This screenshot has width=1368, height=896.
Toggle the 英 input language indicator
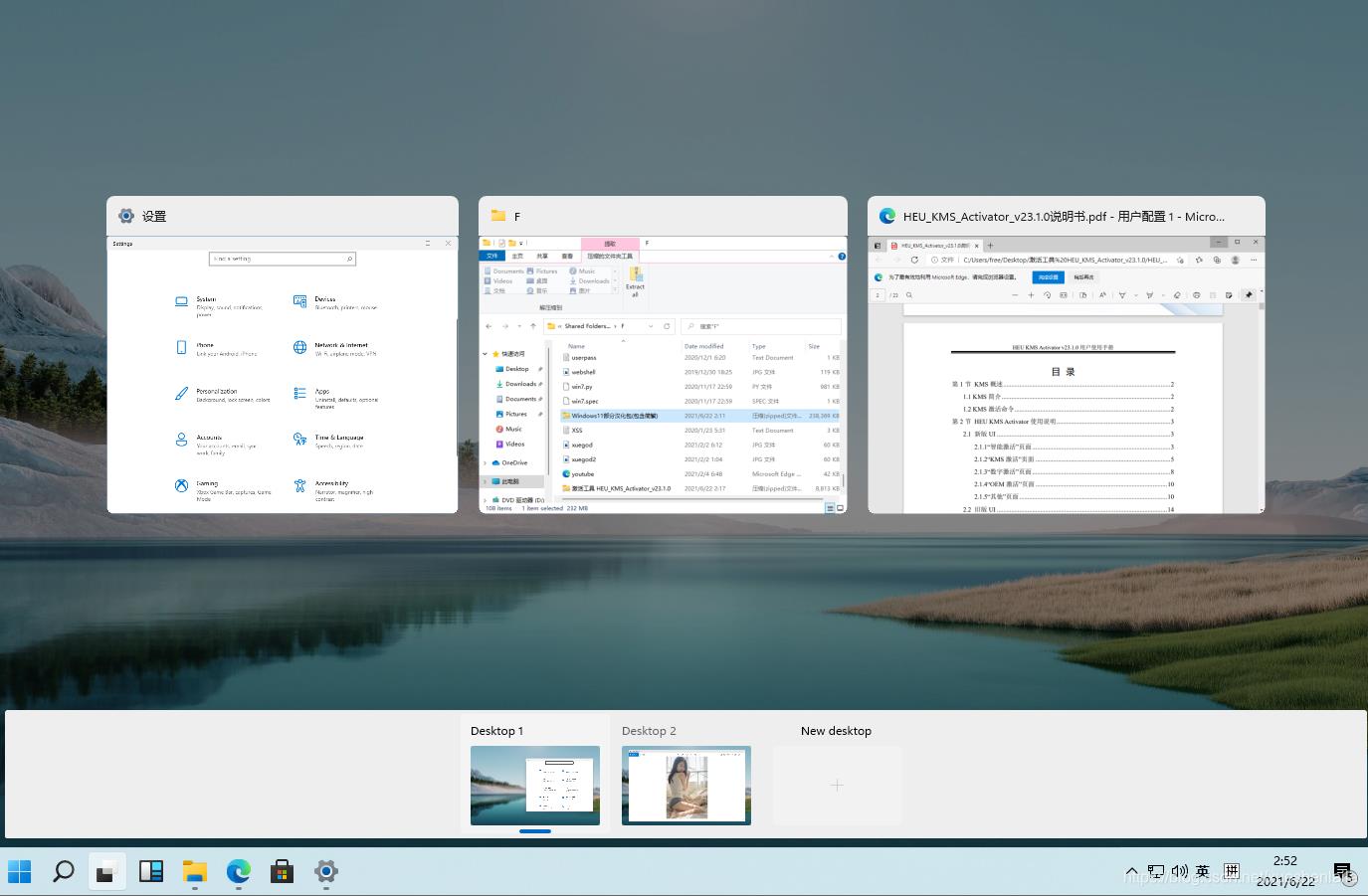coord(1203,872)
